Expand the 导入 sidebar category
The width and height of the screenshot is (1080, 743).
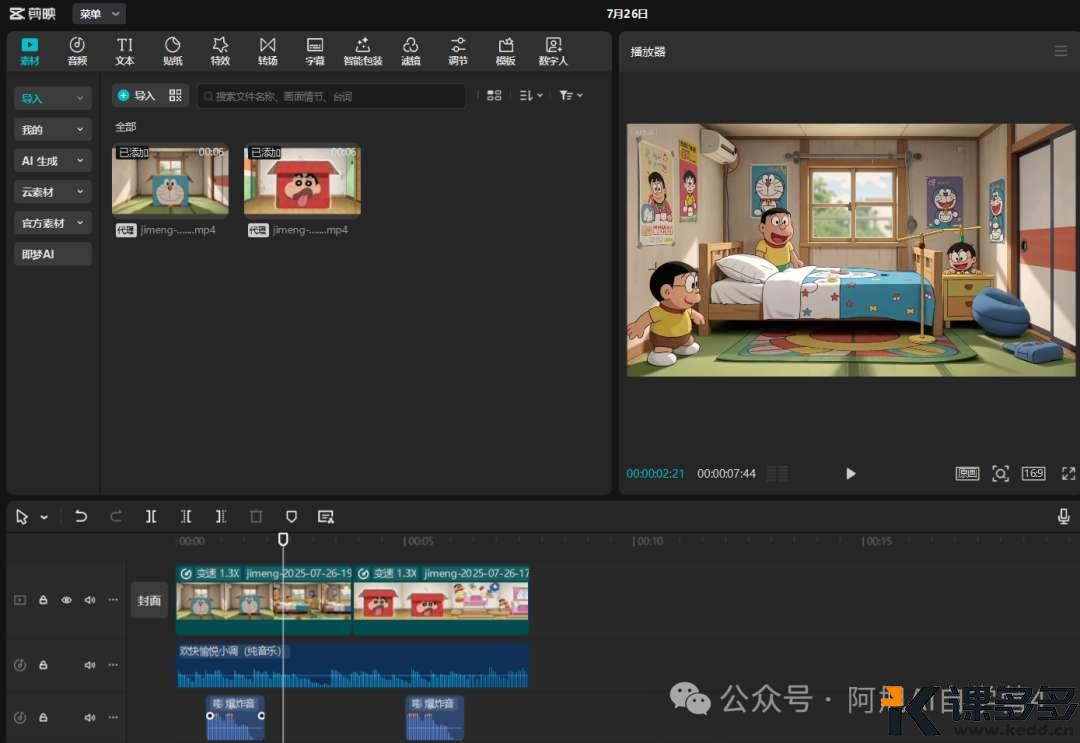point(52,98)
